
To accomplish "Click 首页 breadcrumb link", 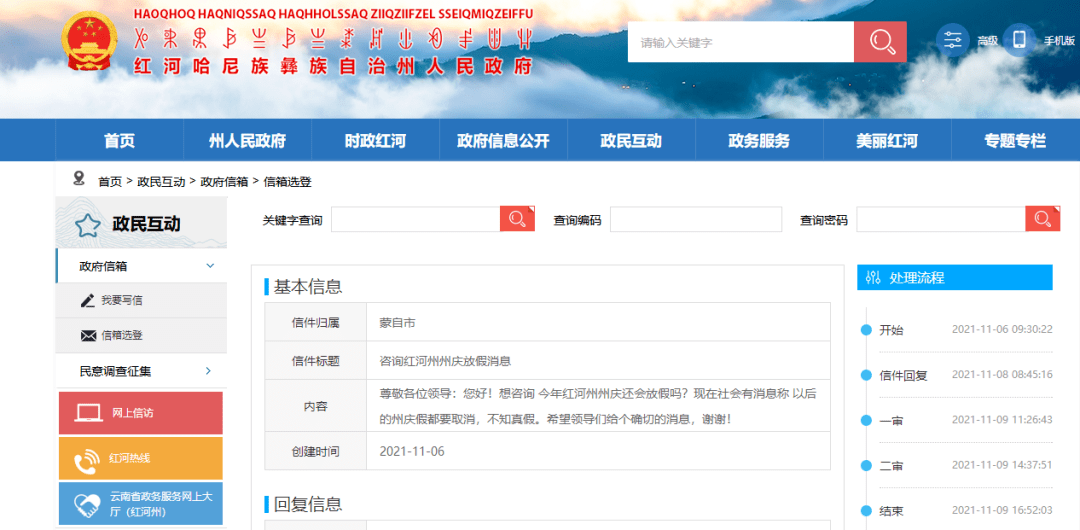I will coord(110,182).
